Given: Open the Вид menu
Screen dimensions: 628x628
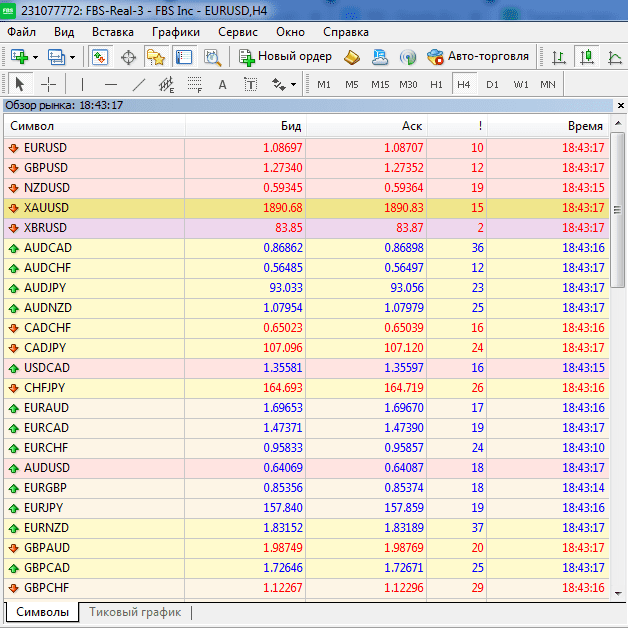Looking at the screenshot, I should tap(64, 32).
